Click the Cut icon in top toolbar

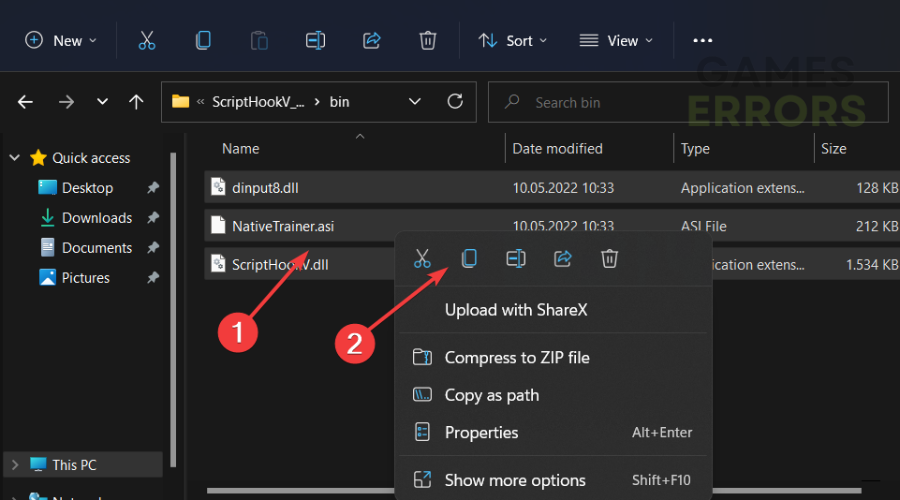point(147,40)
